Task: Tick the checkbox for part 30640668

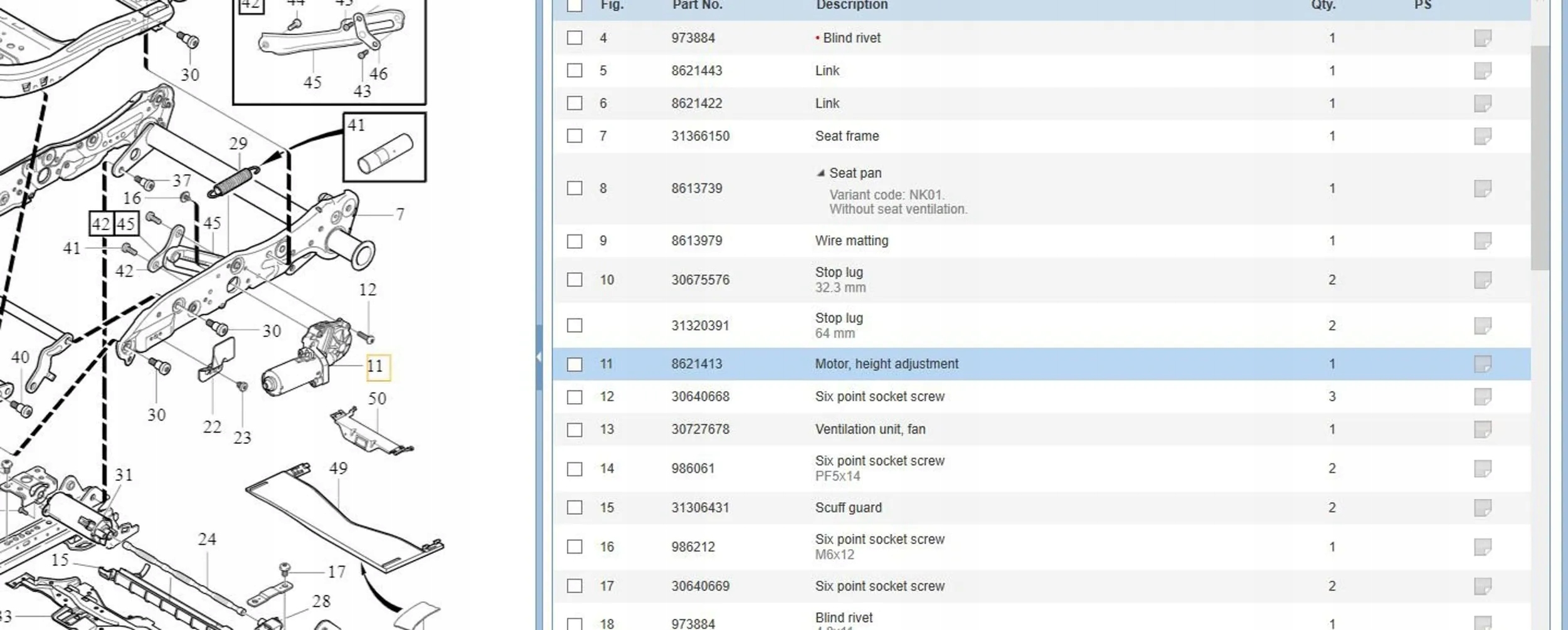Action: coord(575,397)
